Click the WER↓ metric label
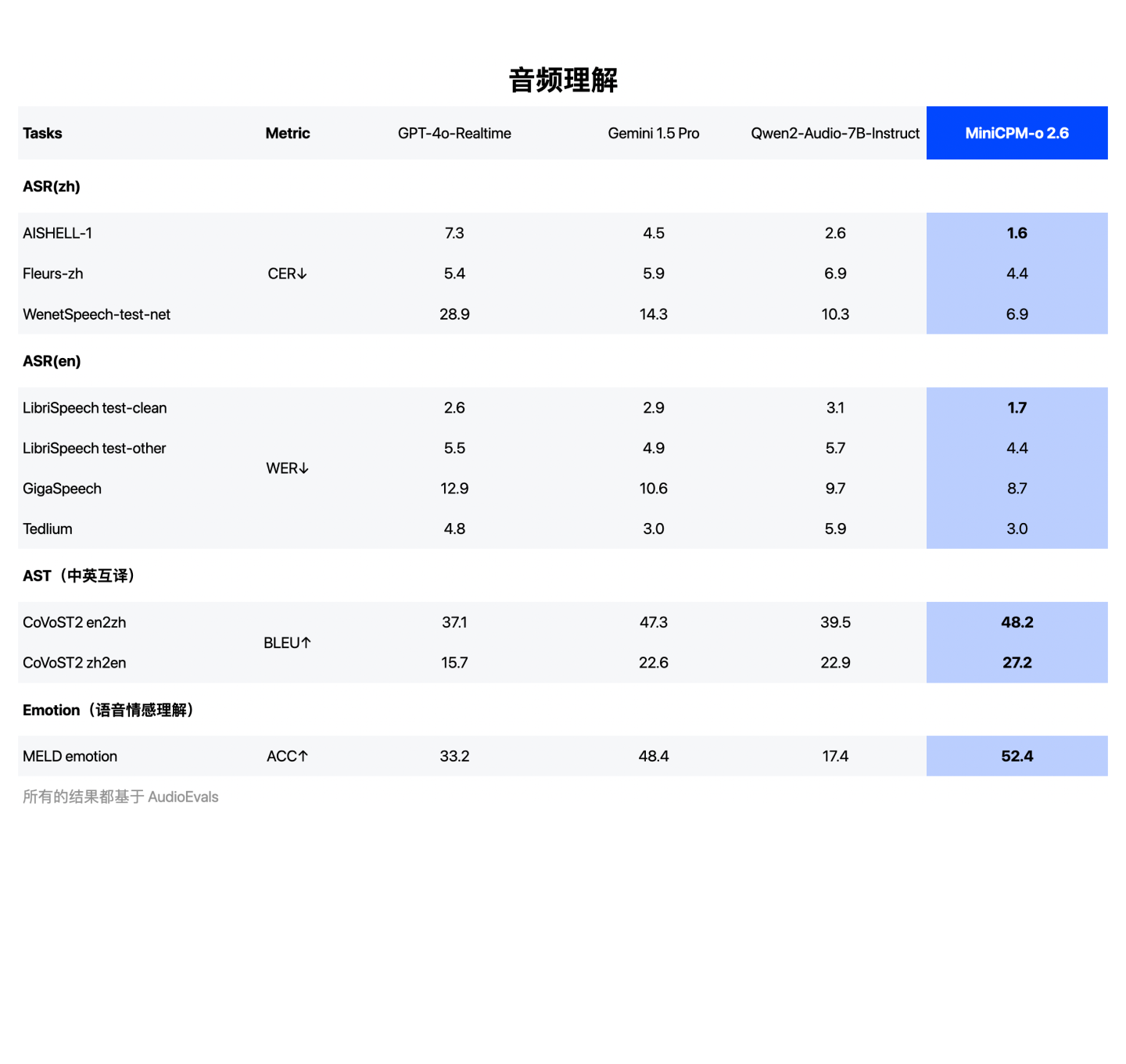 pos(287,468)
